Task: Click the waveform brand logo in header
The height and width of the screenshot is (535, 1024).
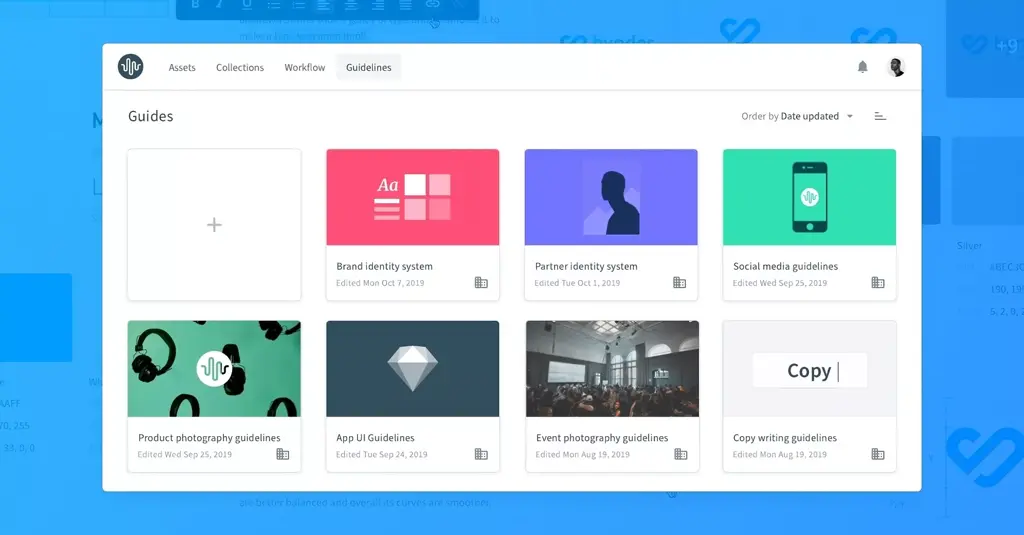Action: click(x=130, y=67)
